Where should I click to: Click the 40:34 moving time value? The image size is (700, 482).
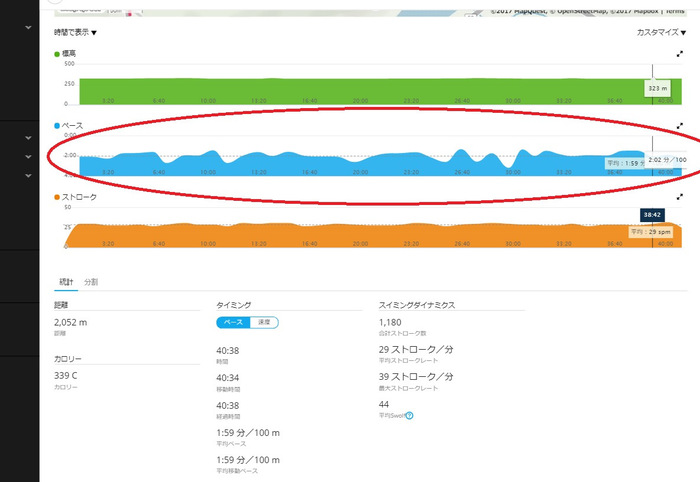228,378
